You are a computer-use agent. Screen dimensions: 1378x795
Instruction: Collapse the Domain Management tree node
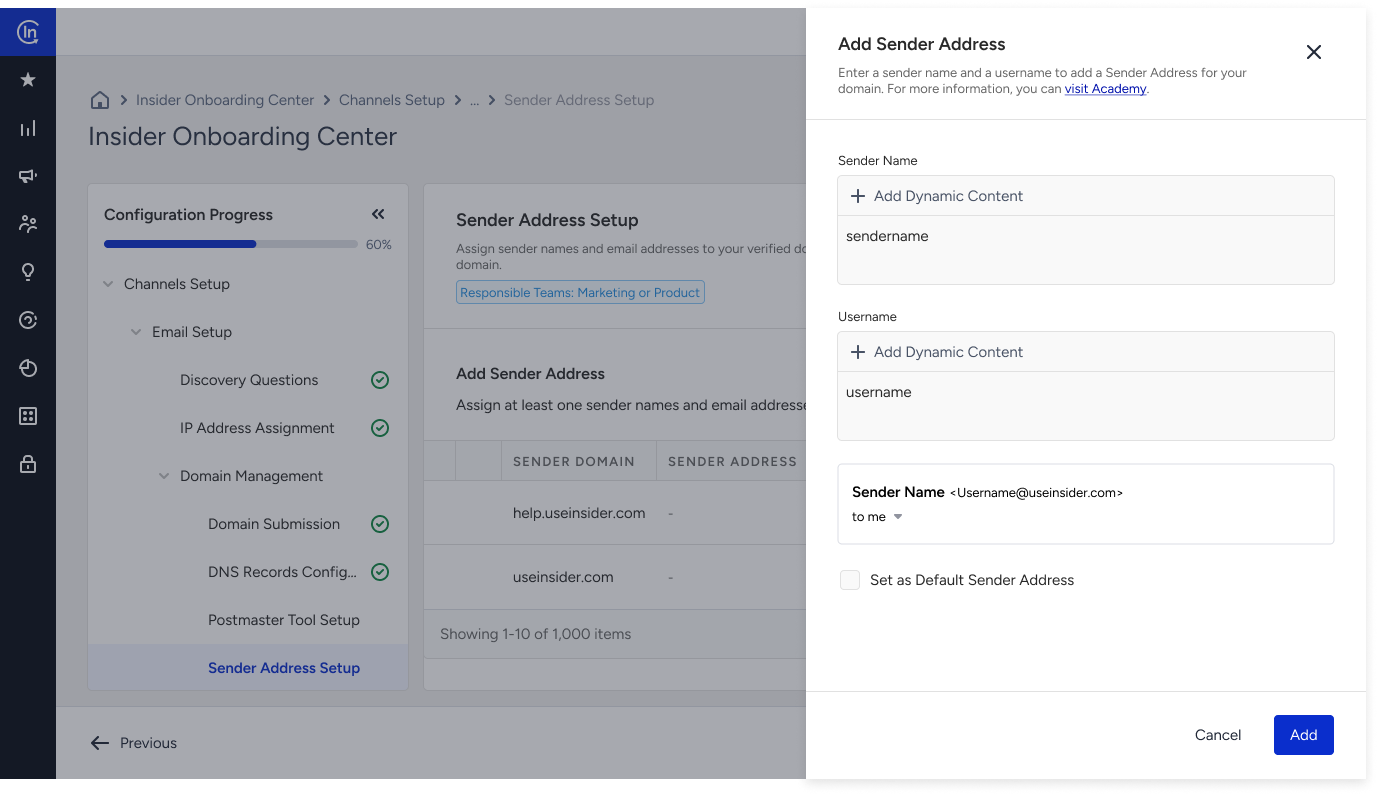click(x=164, y=476)
